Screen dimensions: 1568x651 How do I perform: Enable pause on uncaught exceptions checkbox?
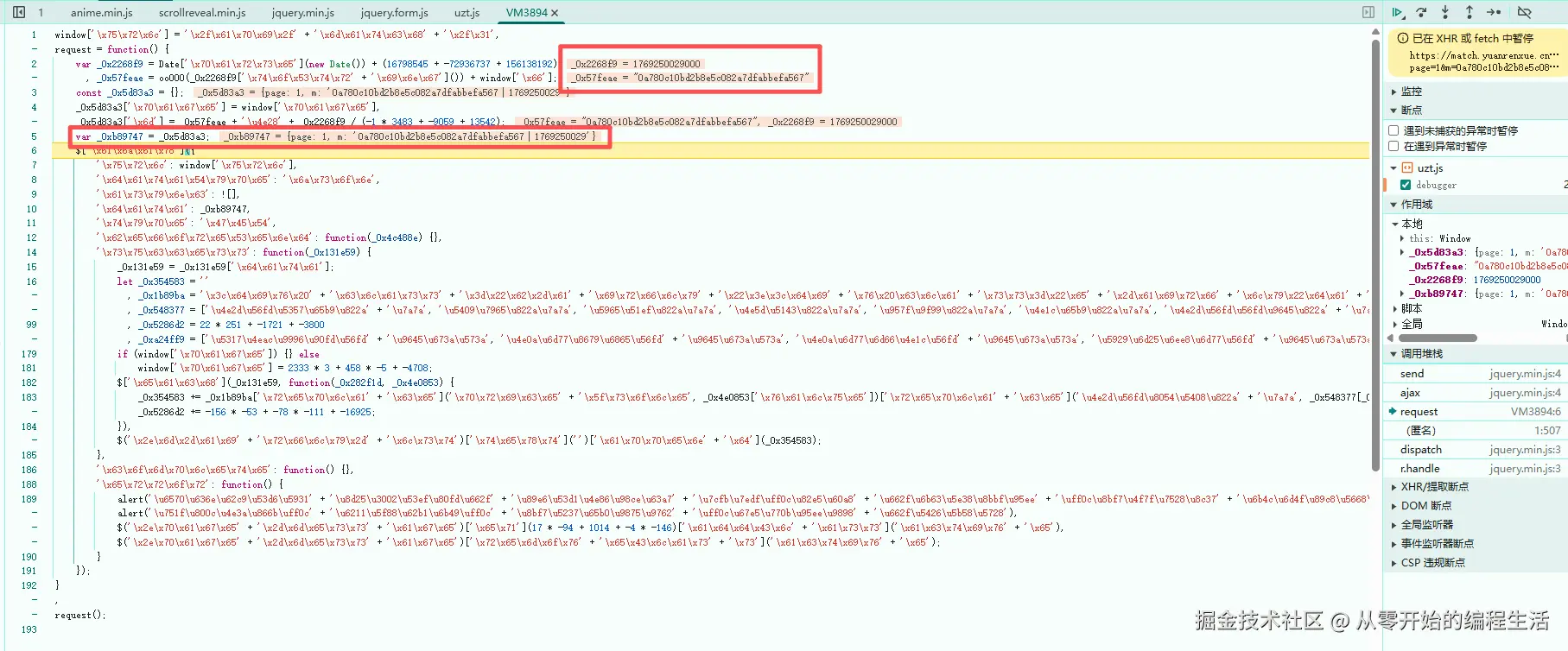click(1393, 130)
